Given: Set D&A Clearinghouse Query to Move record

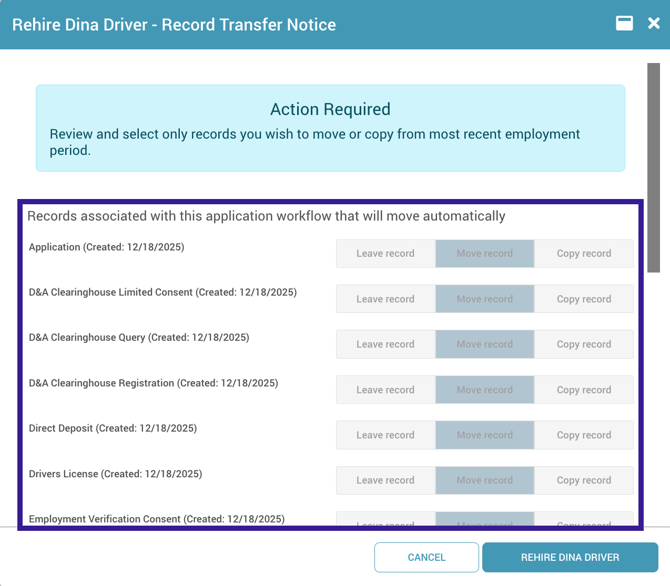Looking at the screenshot, I should click(484, 344).
